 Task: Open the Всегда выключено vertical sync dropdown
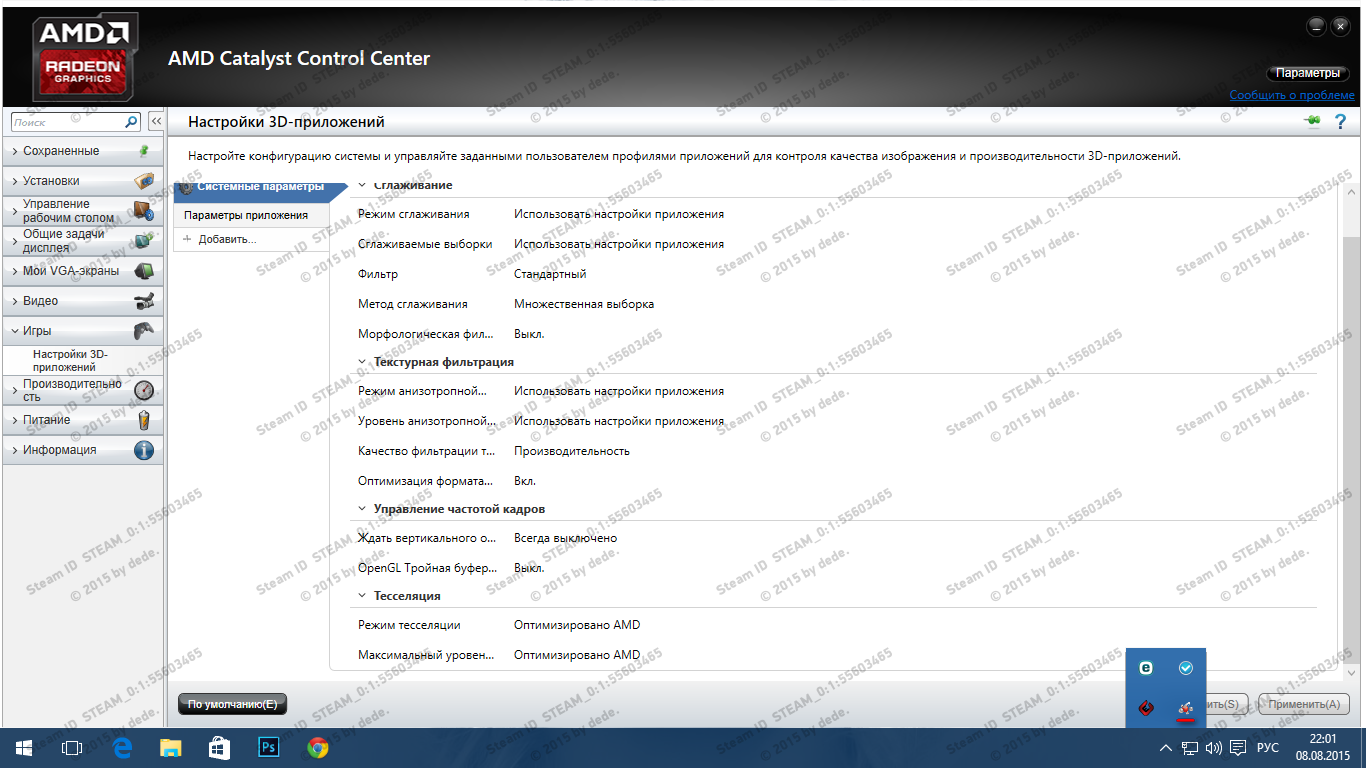click(x=565, y=538)
